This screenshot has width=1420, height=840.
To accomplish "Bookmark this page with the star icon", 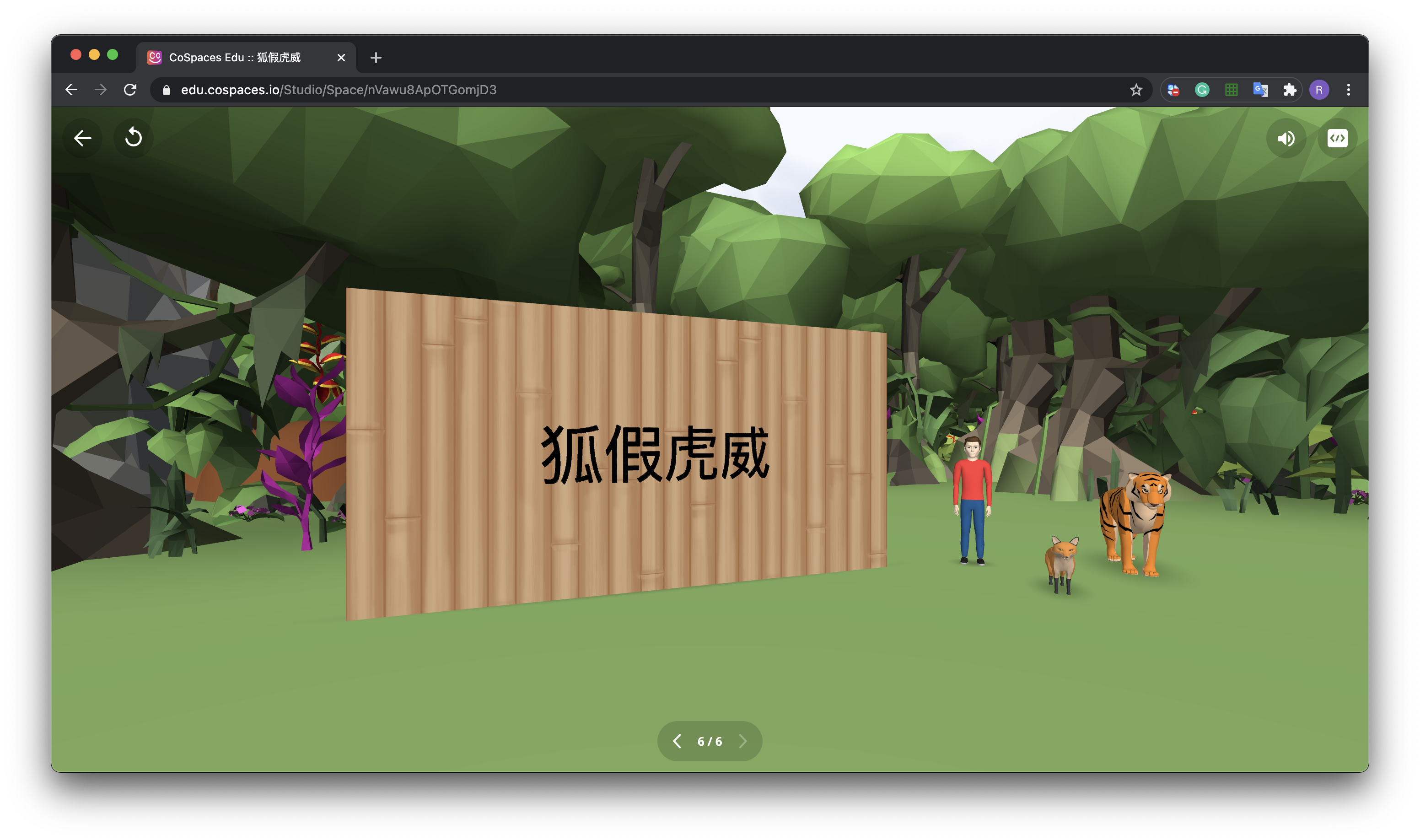I will point(1136,90).
